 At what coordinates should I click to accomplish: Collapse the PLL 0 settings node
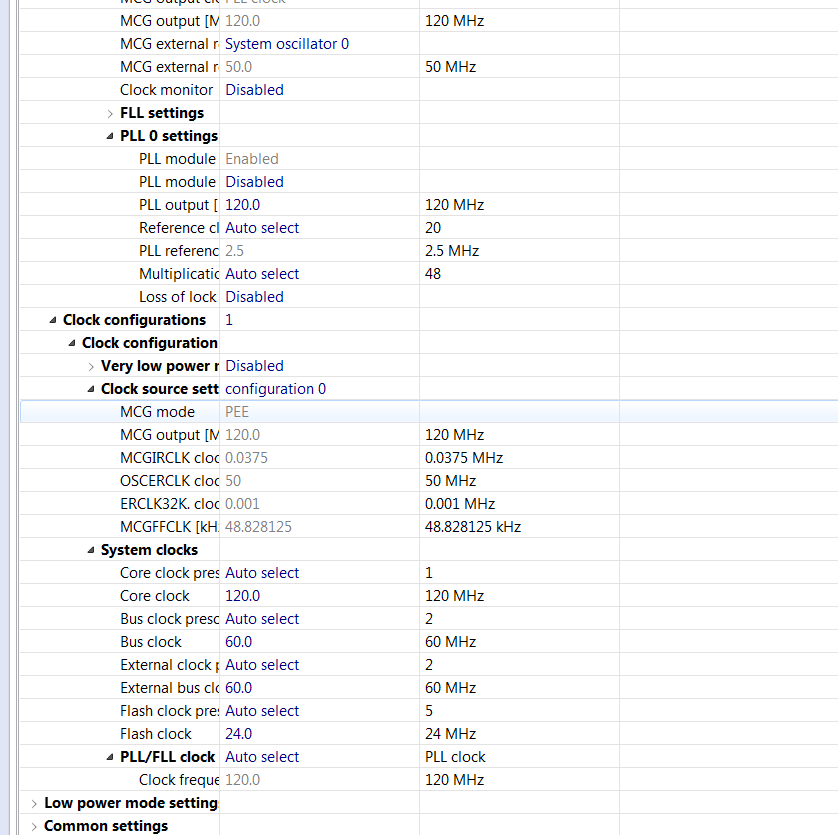point(110,136)
